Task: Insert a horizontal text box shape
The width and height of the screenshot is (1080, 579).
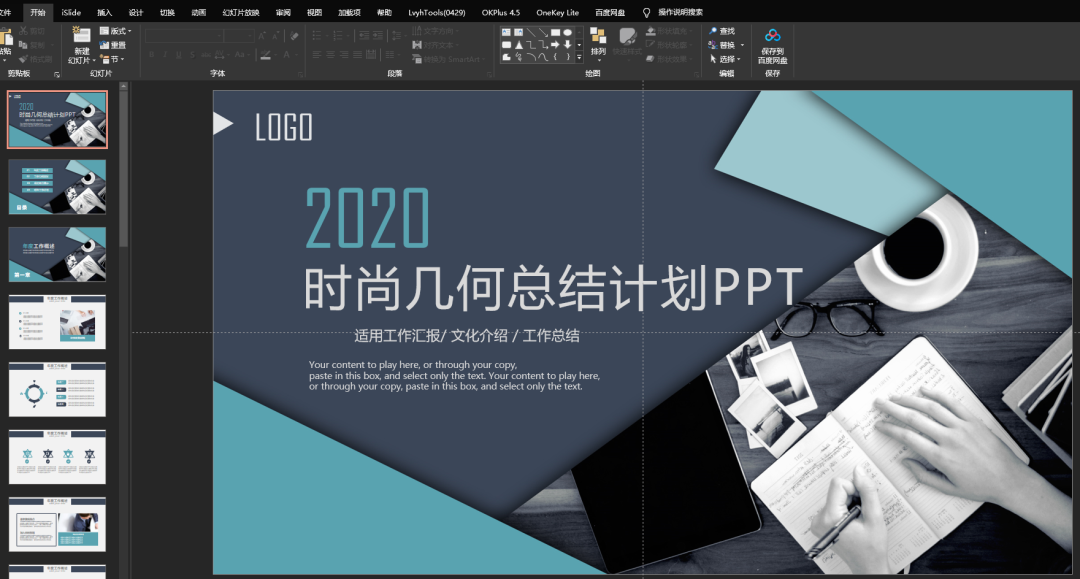Action: 506,32
